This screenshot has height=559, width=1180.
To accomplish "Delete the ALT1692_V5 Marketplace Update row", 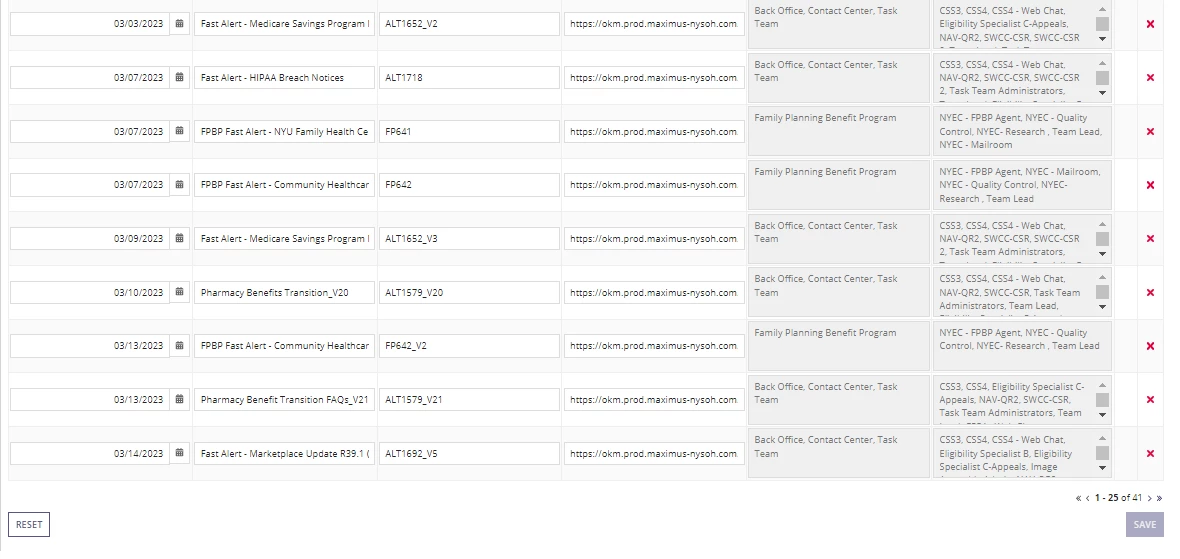I will [1150, 454].
